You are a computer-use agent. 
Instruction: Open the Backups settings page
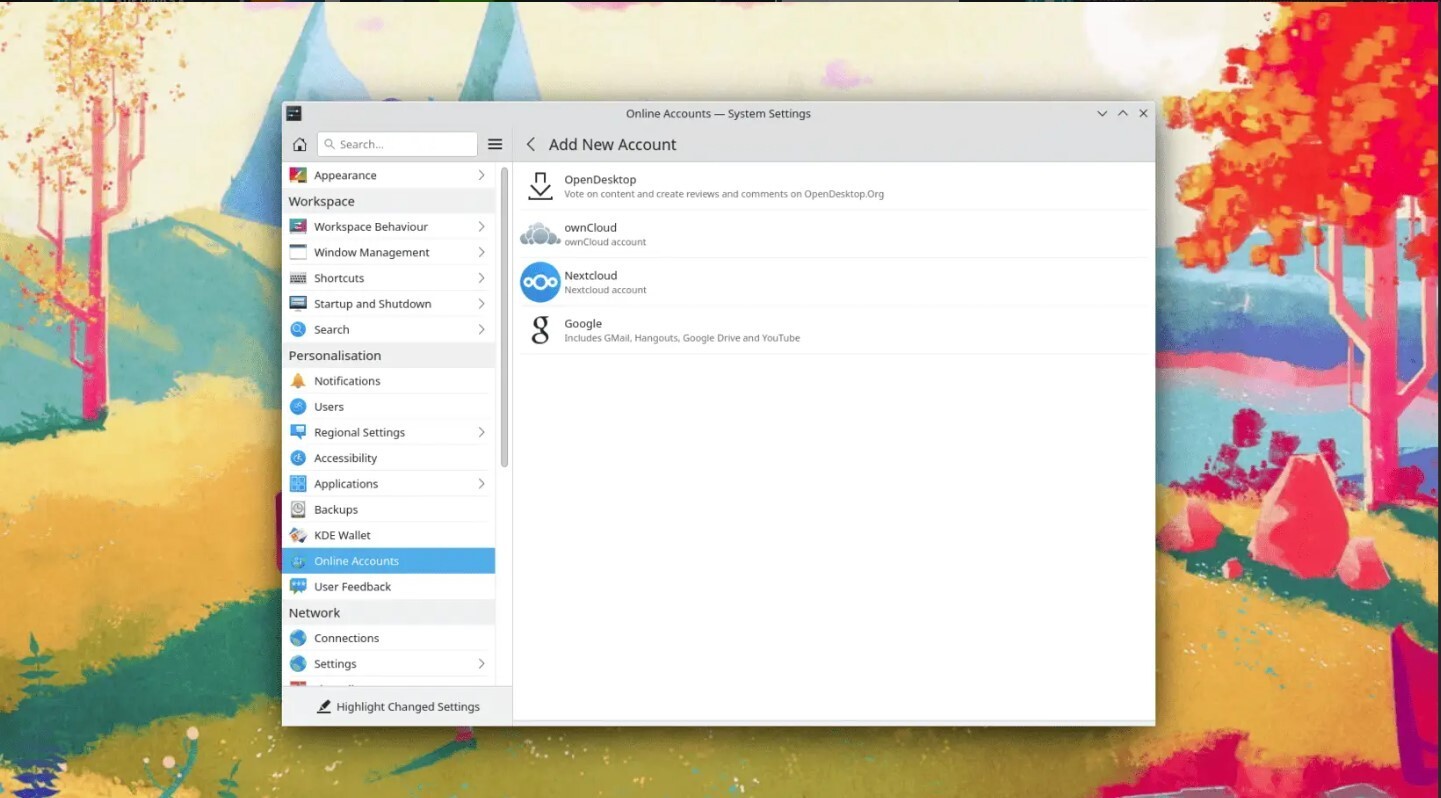(389, 509)
